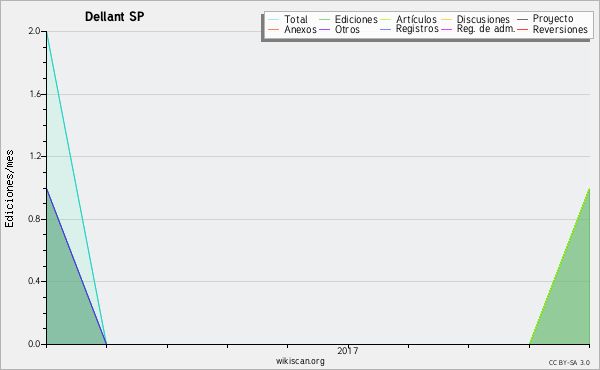Click the '1.2' y-axis value
This screenshot has height=370, width=600.
(x=35, y=156)
